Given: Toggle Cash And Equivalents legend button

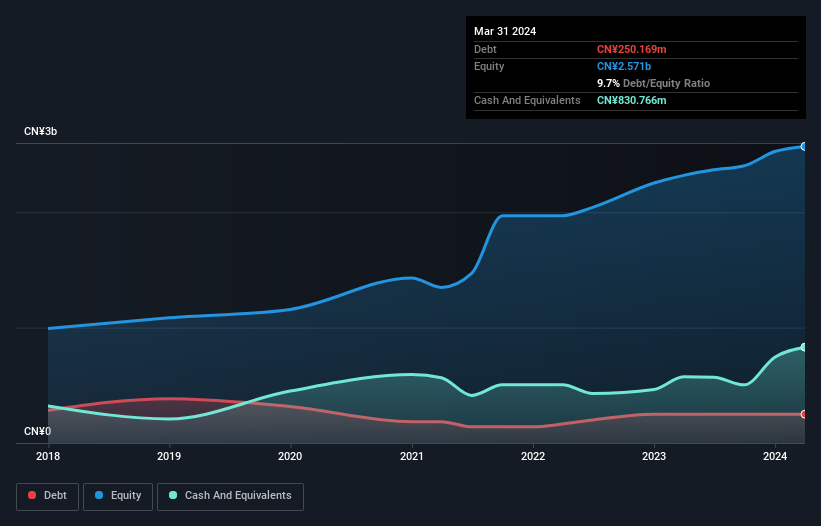Looking at the screenshot, I should (230, 496).
